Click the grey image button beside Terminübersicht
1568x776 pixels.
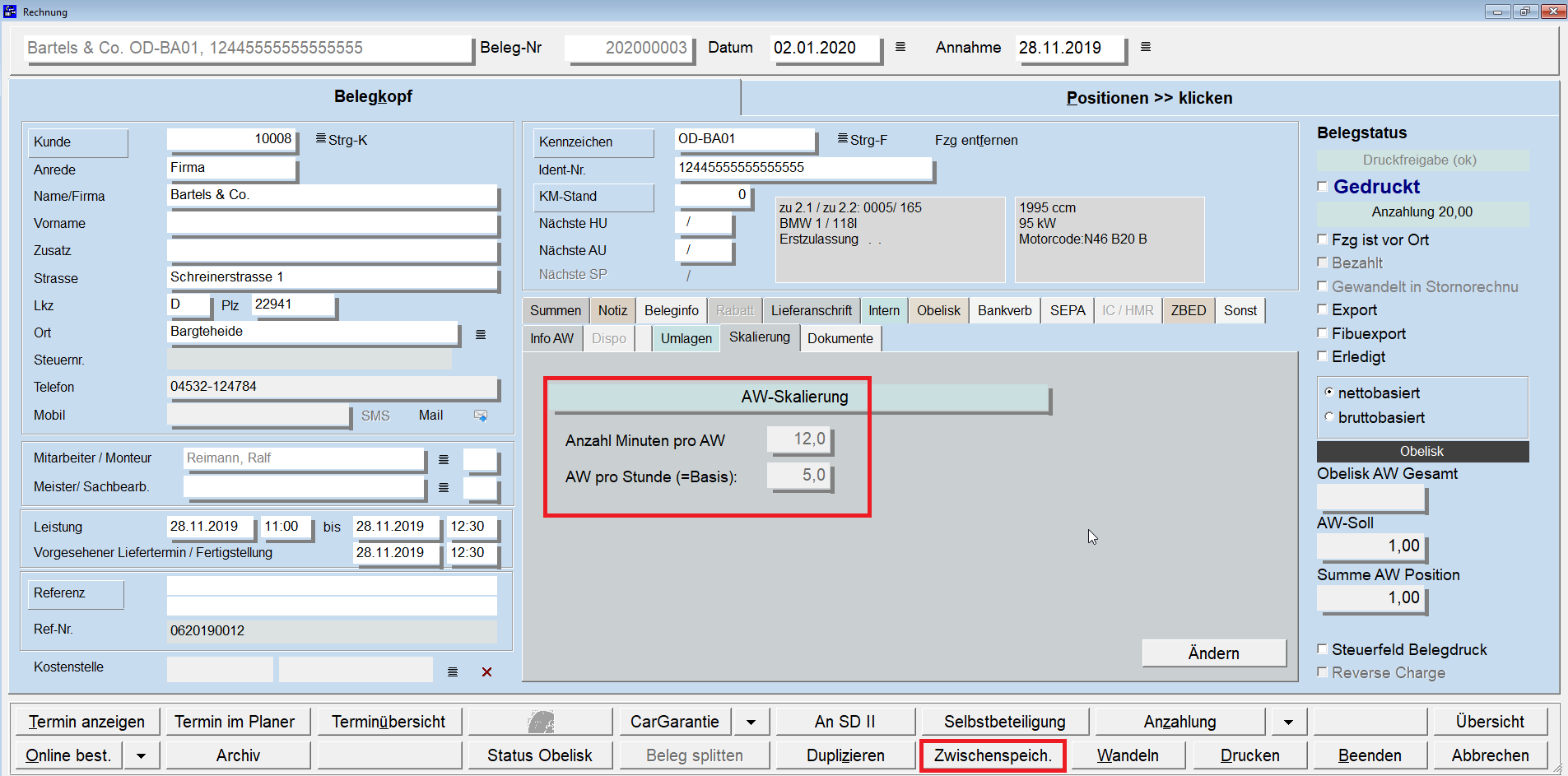(541, 722)
